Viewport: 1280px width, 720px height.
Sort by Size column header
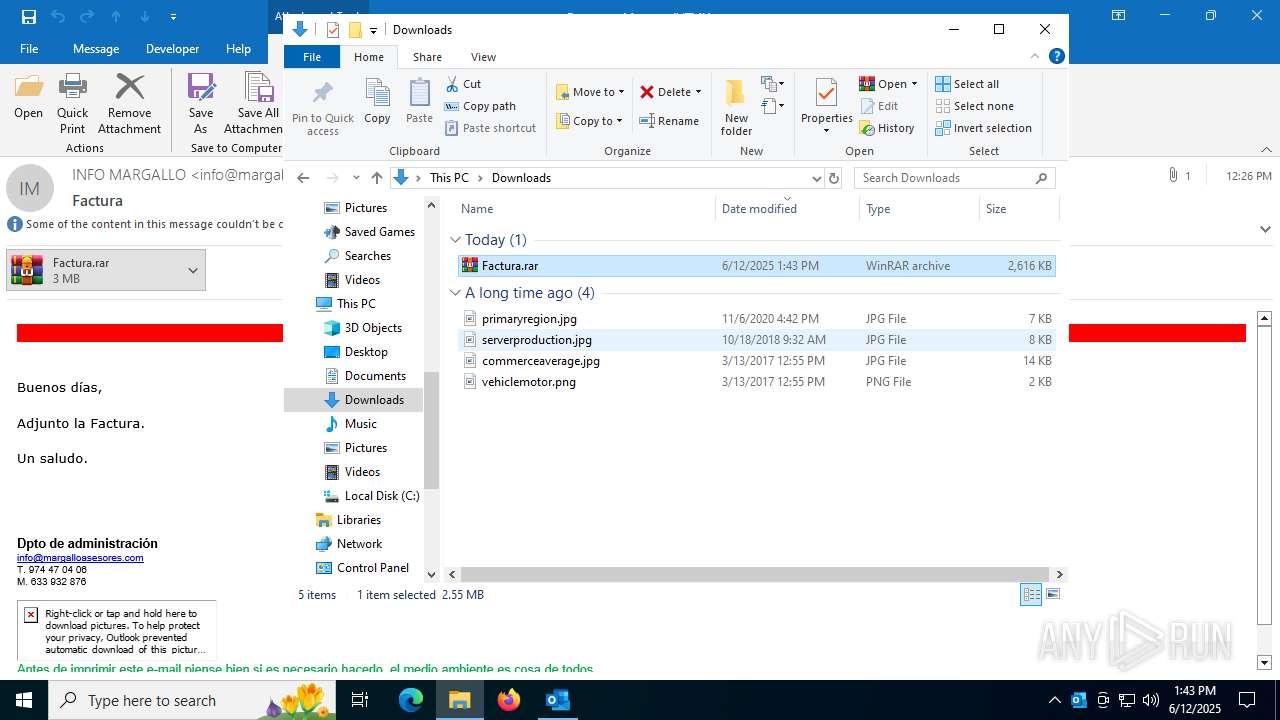(x=1019, y=209)
